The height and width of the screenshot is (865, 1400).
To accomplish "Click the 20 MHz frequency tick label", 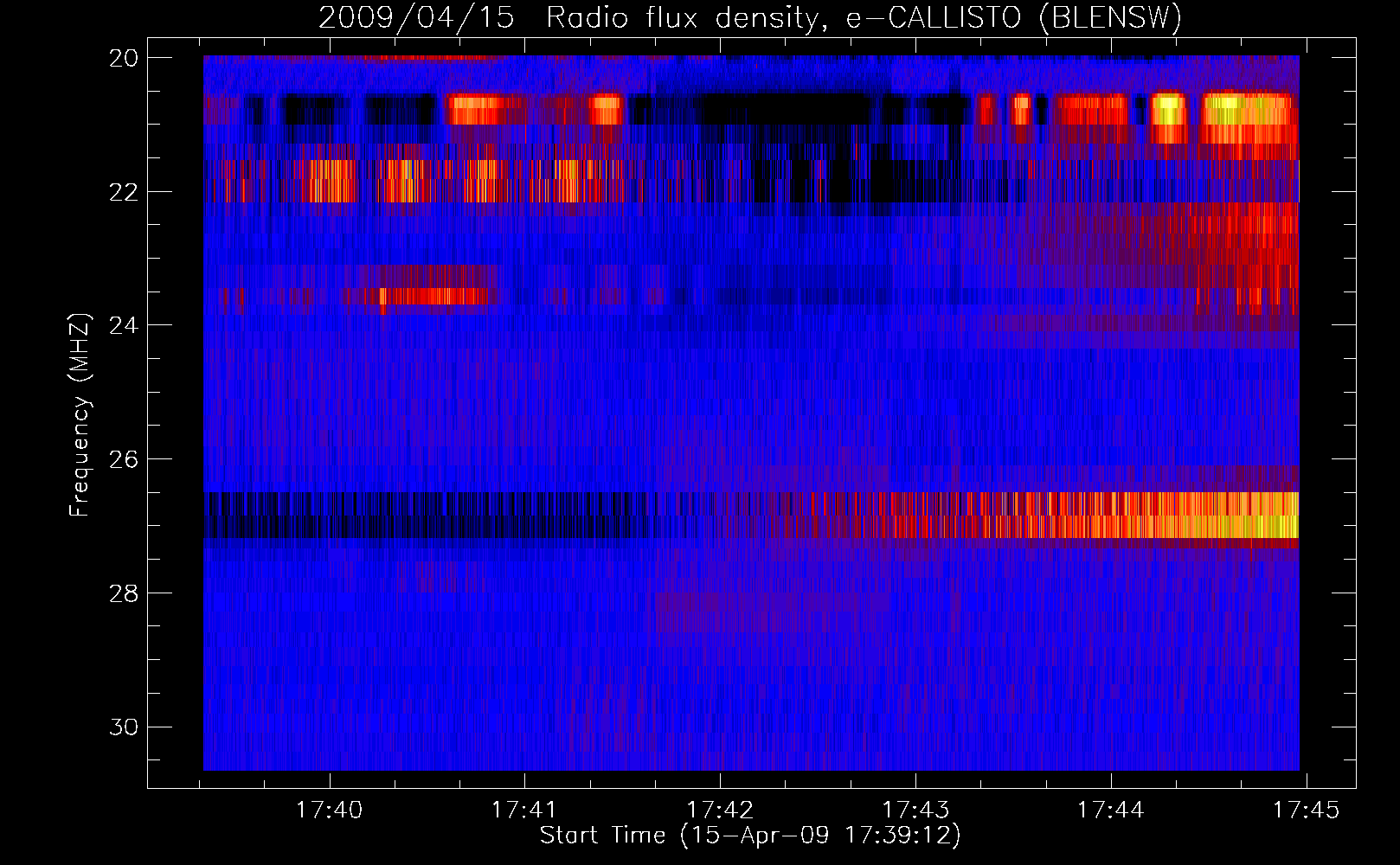I will tap(124, 57).
